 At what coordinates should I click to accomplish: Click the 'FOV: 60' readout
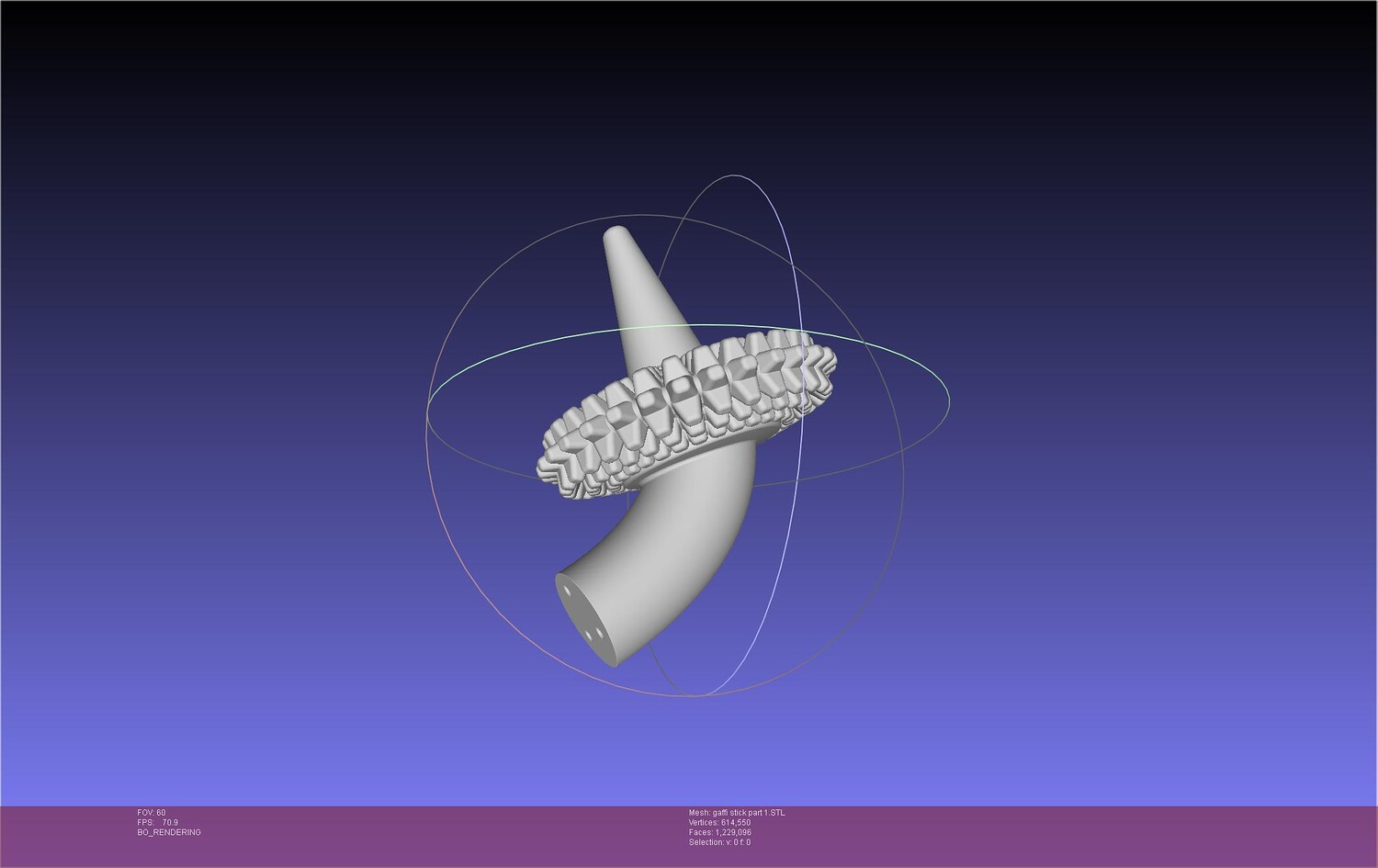pyautogui.click(x=152, y=813)
